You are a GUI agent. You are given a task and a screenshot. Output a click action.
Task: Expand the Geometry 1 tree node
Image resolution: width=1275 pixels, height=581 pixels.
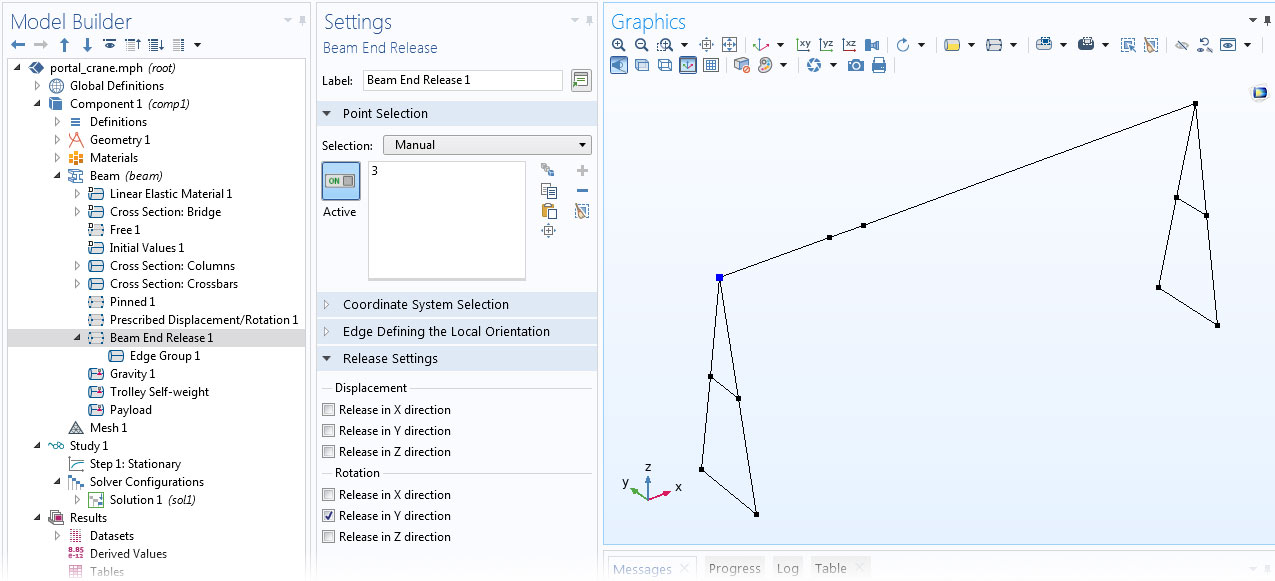[58, 140]
